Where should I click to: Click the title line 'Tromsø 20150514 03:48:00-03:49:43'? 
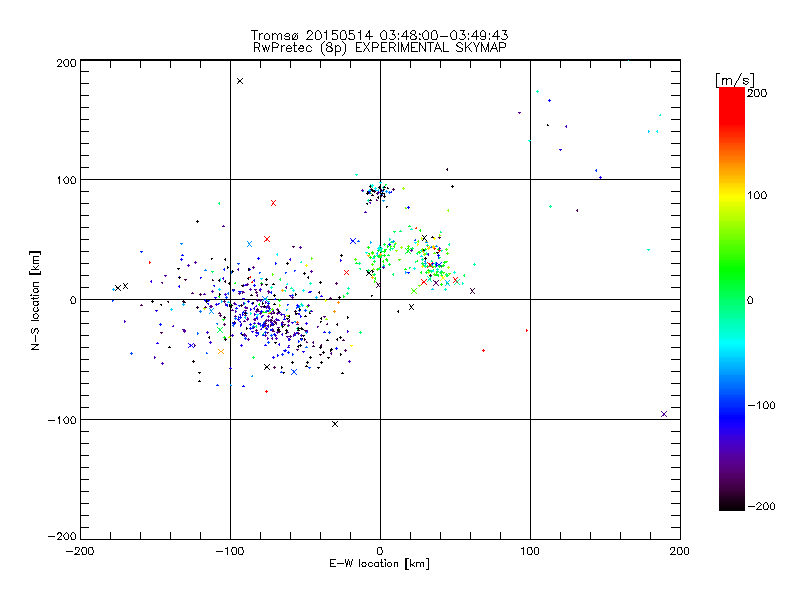pos(379,35)
